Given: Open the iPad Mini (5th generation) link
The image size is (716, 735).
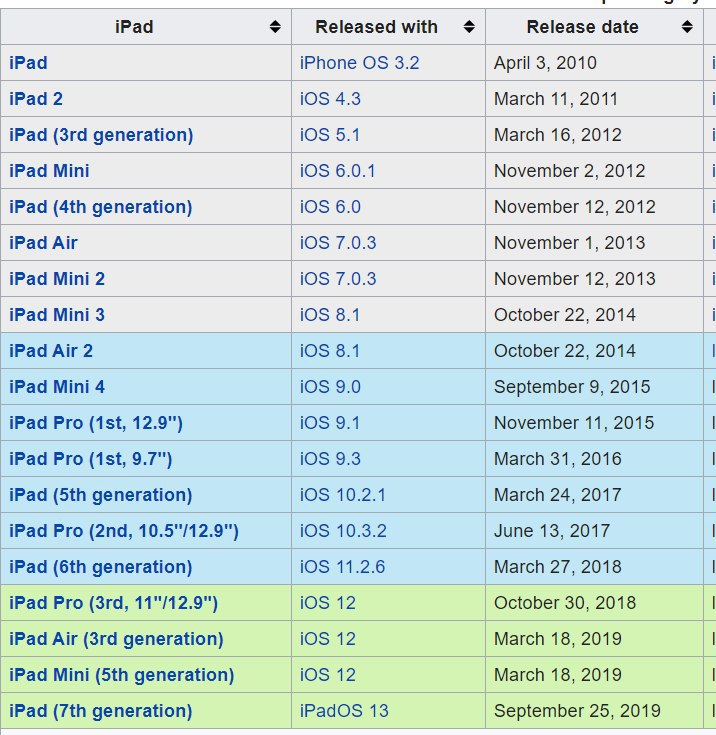Looking at the screenshot, I should pos(121,675).
